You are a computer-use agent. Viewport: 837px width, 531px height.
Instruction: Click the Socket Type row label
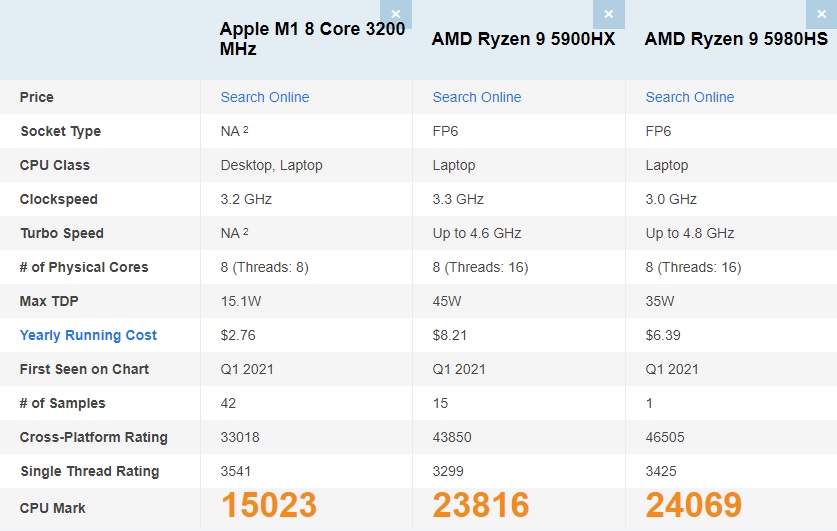coord(60,131)
